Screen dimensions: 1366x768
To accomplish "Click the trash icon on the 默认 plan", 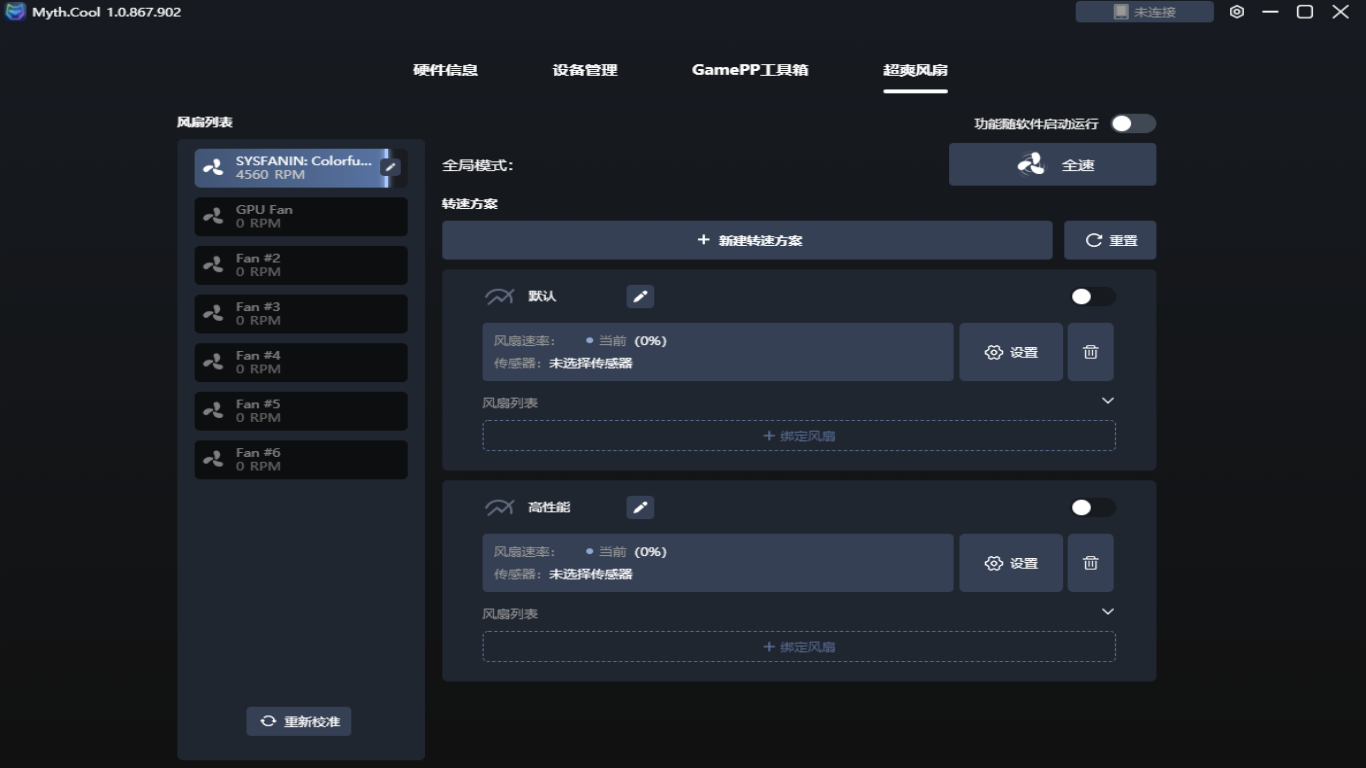I will click(1090, 352).
